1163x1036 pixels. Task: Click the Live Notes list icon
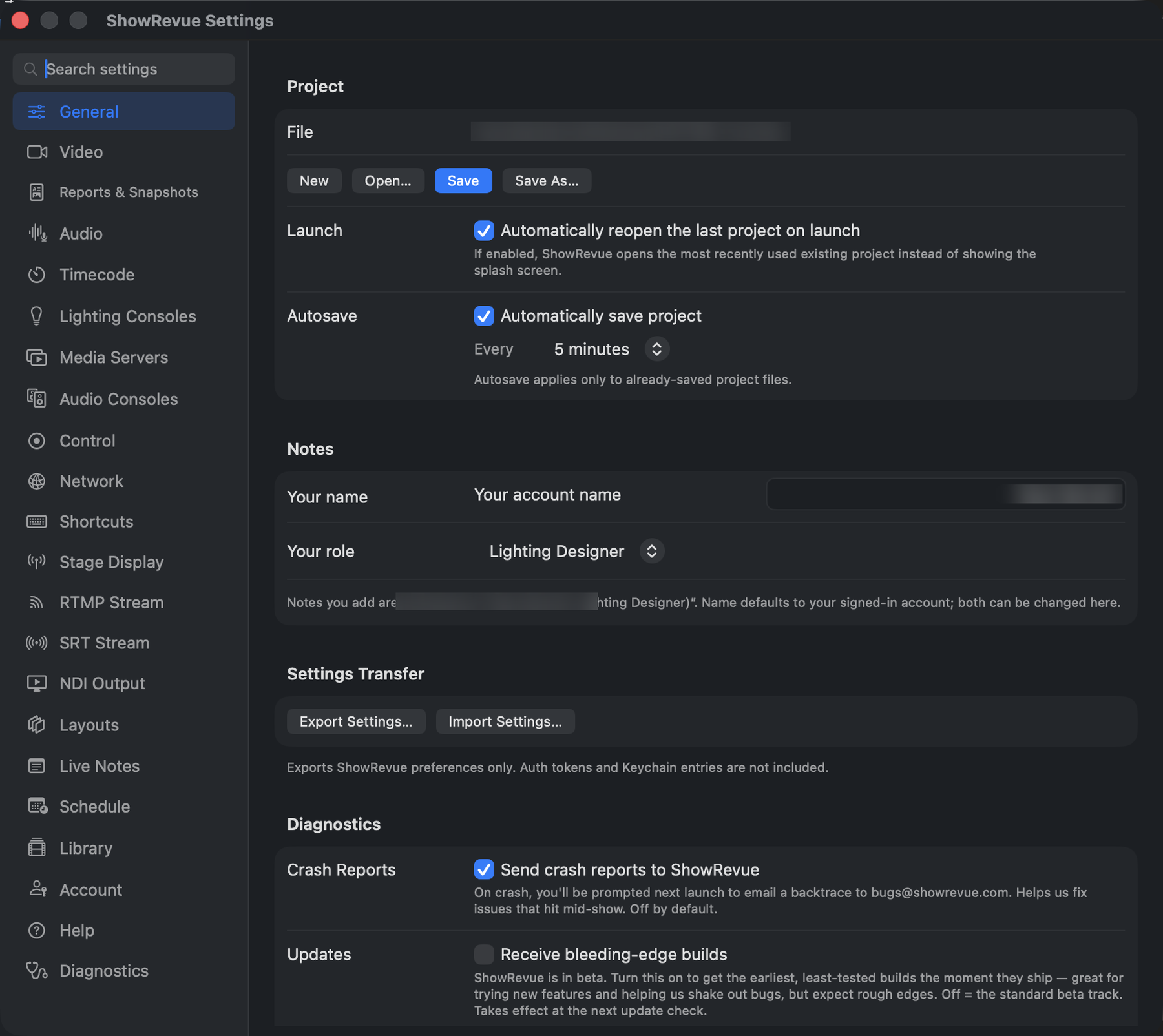37,766
